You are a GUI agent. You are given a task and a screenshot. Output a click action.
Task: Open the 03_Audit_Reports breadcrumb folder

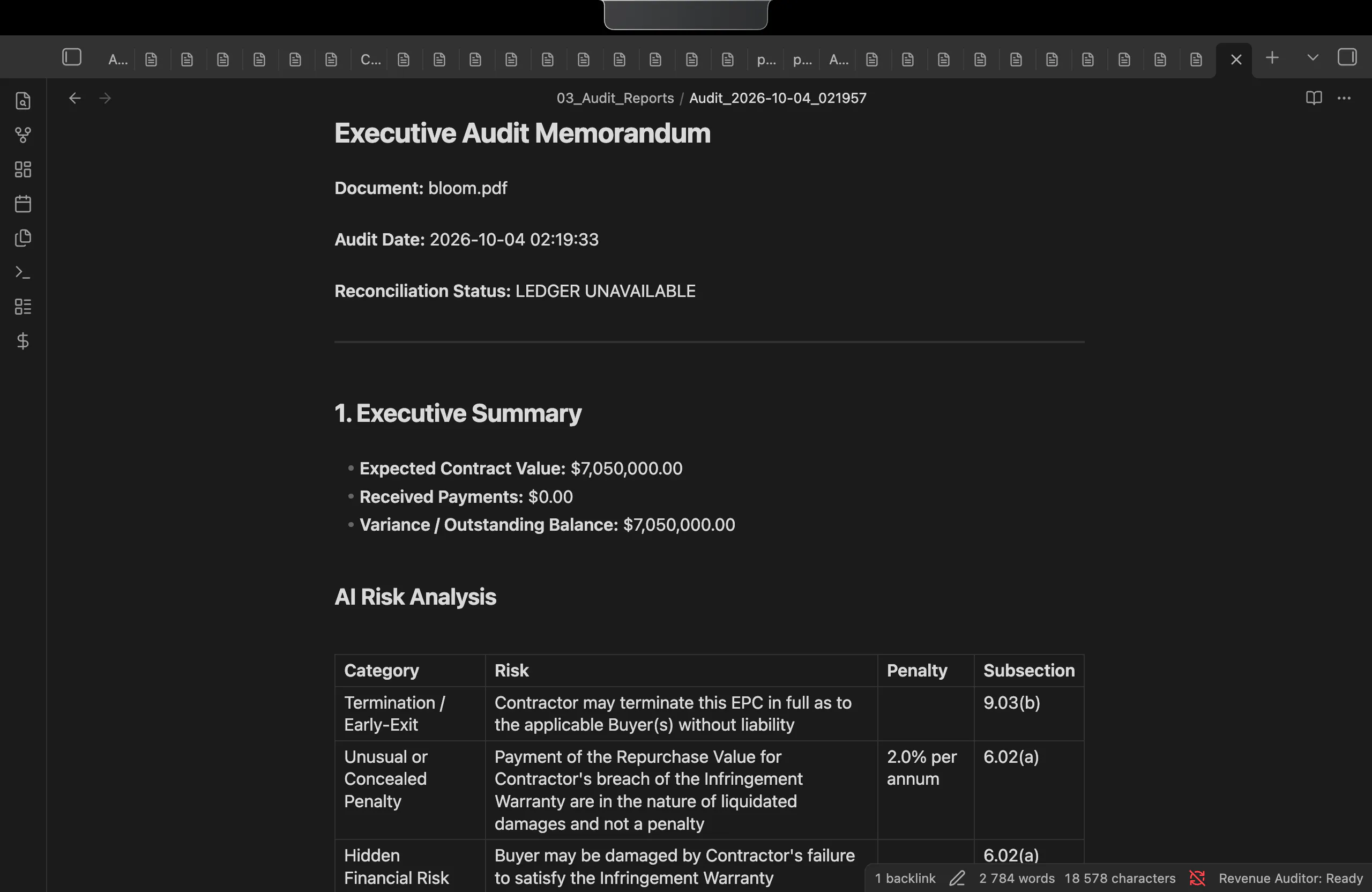(615, 98)
